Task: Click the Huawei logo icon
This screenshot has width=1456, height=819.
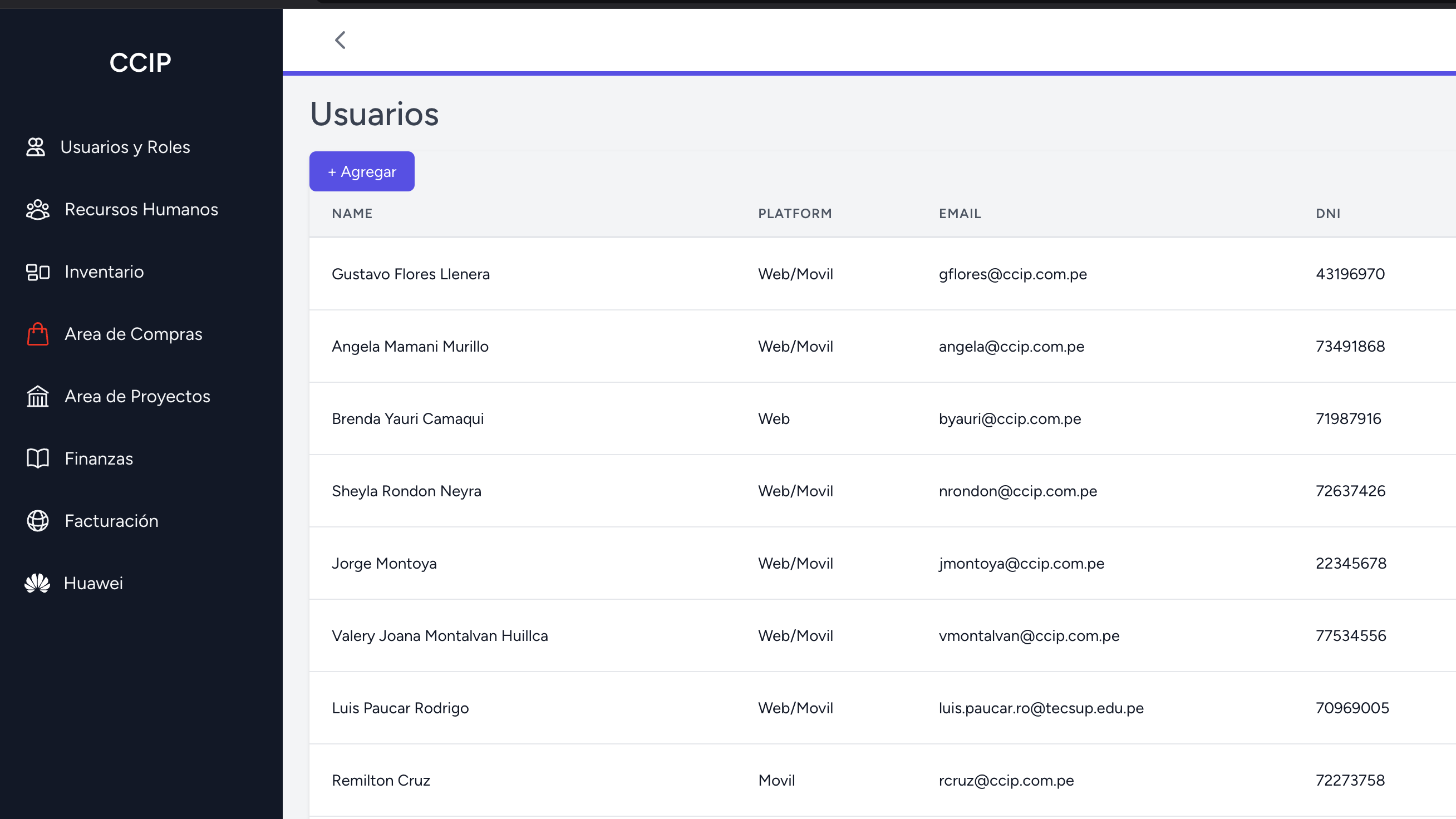Action: pyautogui.click(x=37, y=583)
